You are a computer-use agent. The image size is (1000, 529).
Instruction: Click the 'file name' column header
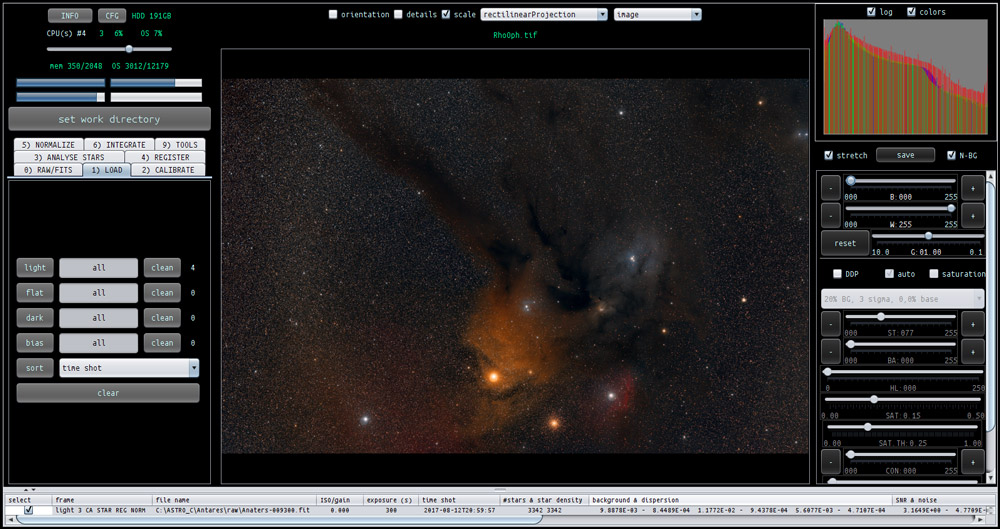pyautogui.click(x=235, y=500)
